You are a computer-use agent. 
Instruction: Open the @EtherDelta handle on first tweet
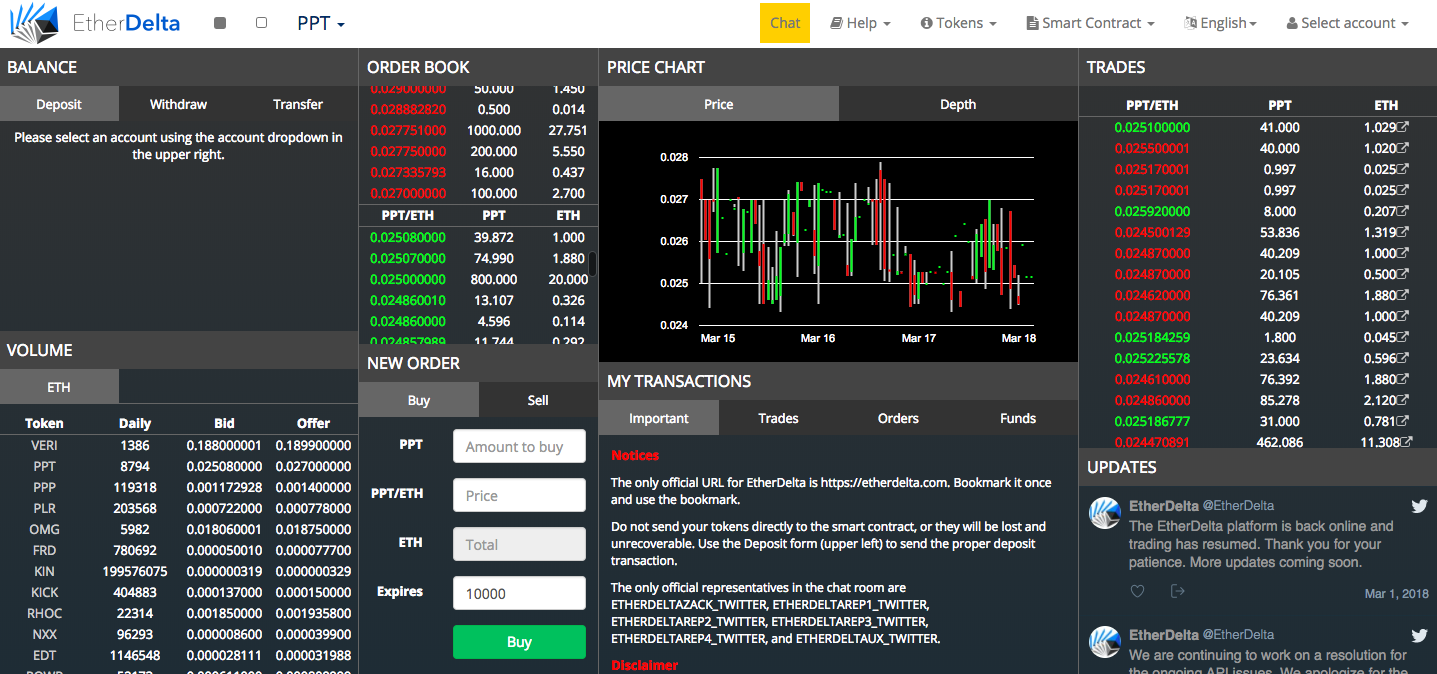[1238, 506]
